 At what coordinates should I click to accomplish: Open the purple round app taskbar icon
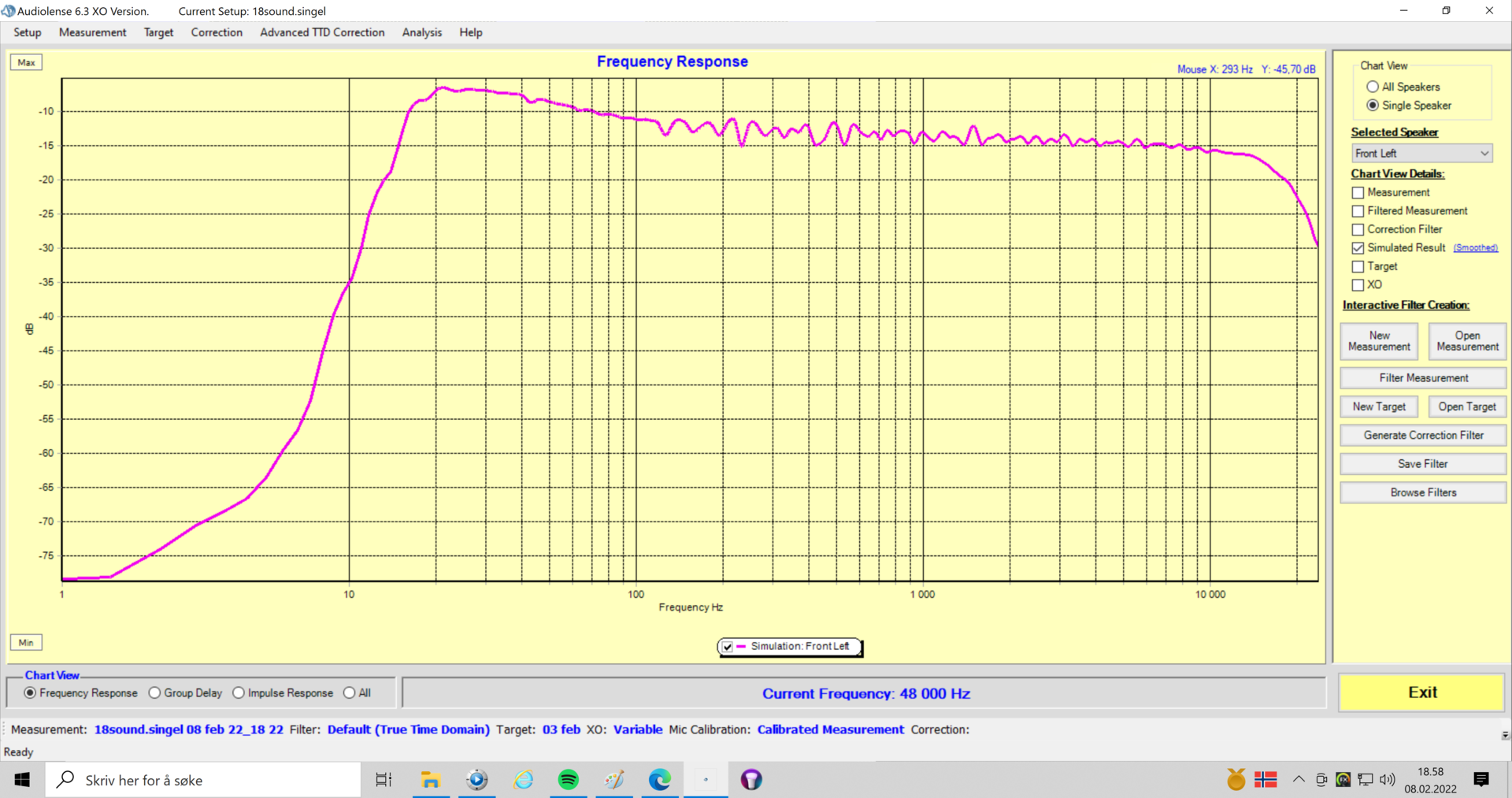(751, 780)
